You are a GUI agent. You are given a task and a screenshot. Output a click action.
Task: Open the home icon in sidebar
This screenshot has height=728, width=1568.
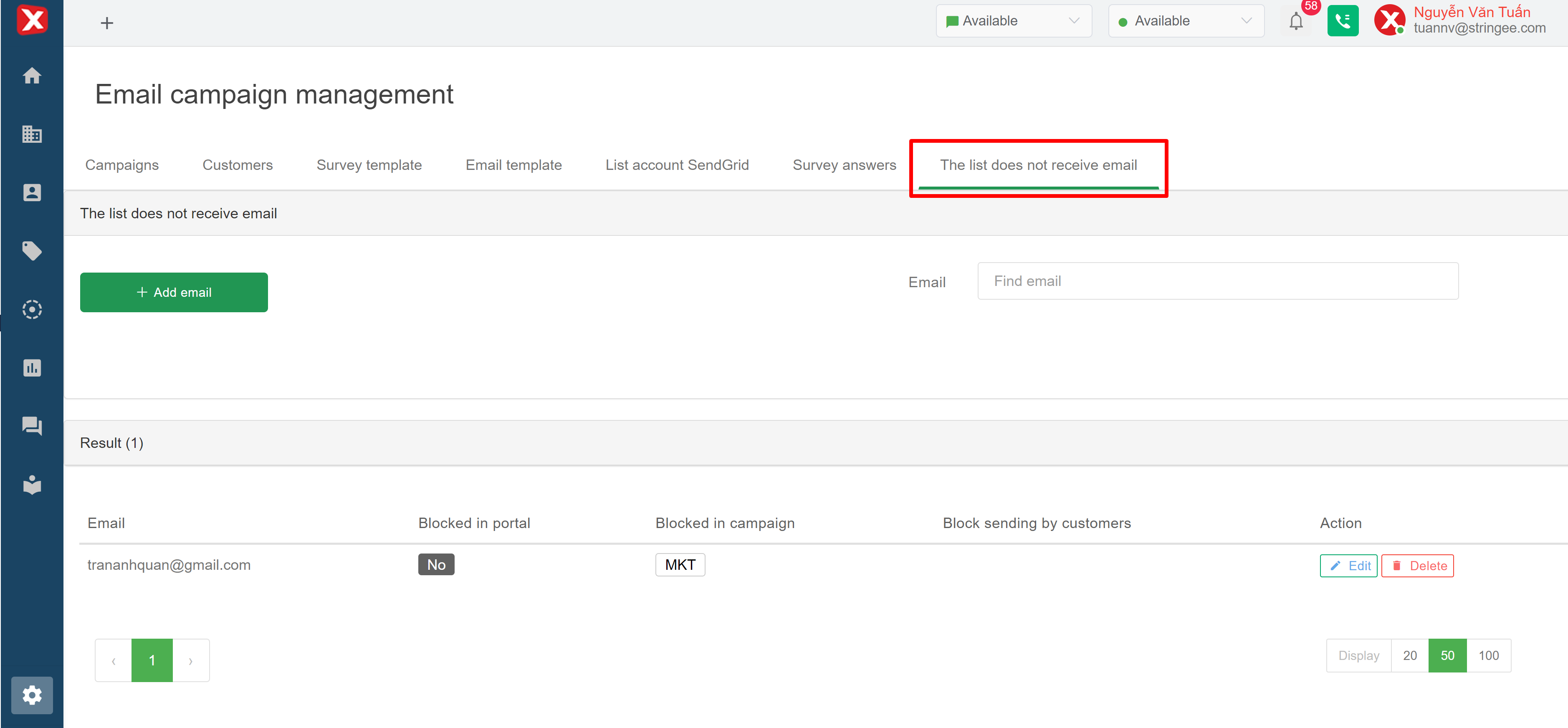[32, 76]
